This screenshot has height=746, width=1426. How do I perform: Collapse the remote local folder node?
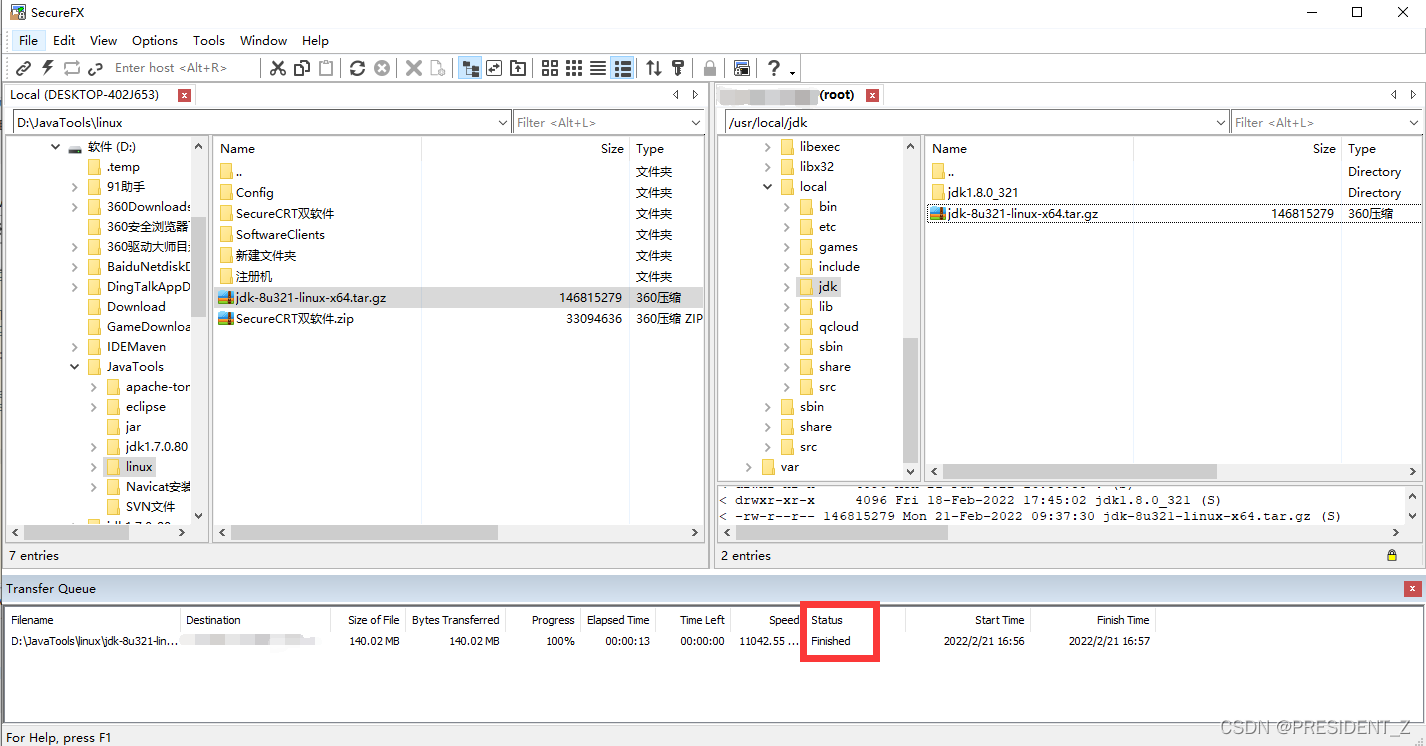[768, 187]
